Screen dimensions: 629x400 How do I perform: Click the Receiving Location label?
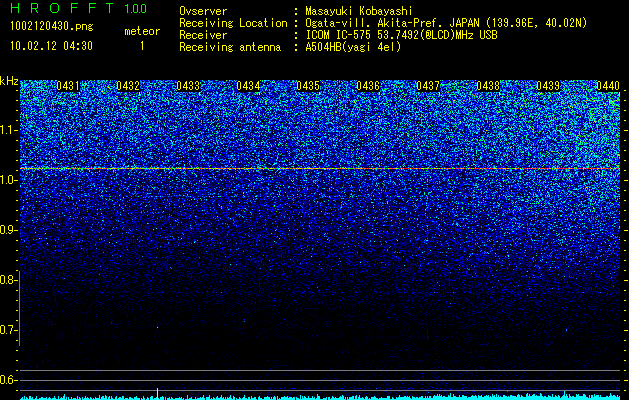pyautogui.click(x=233, y=23)
